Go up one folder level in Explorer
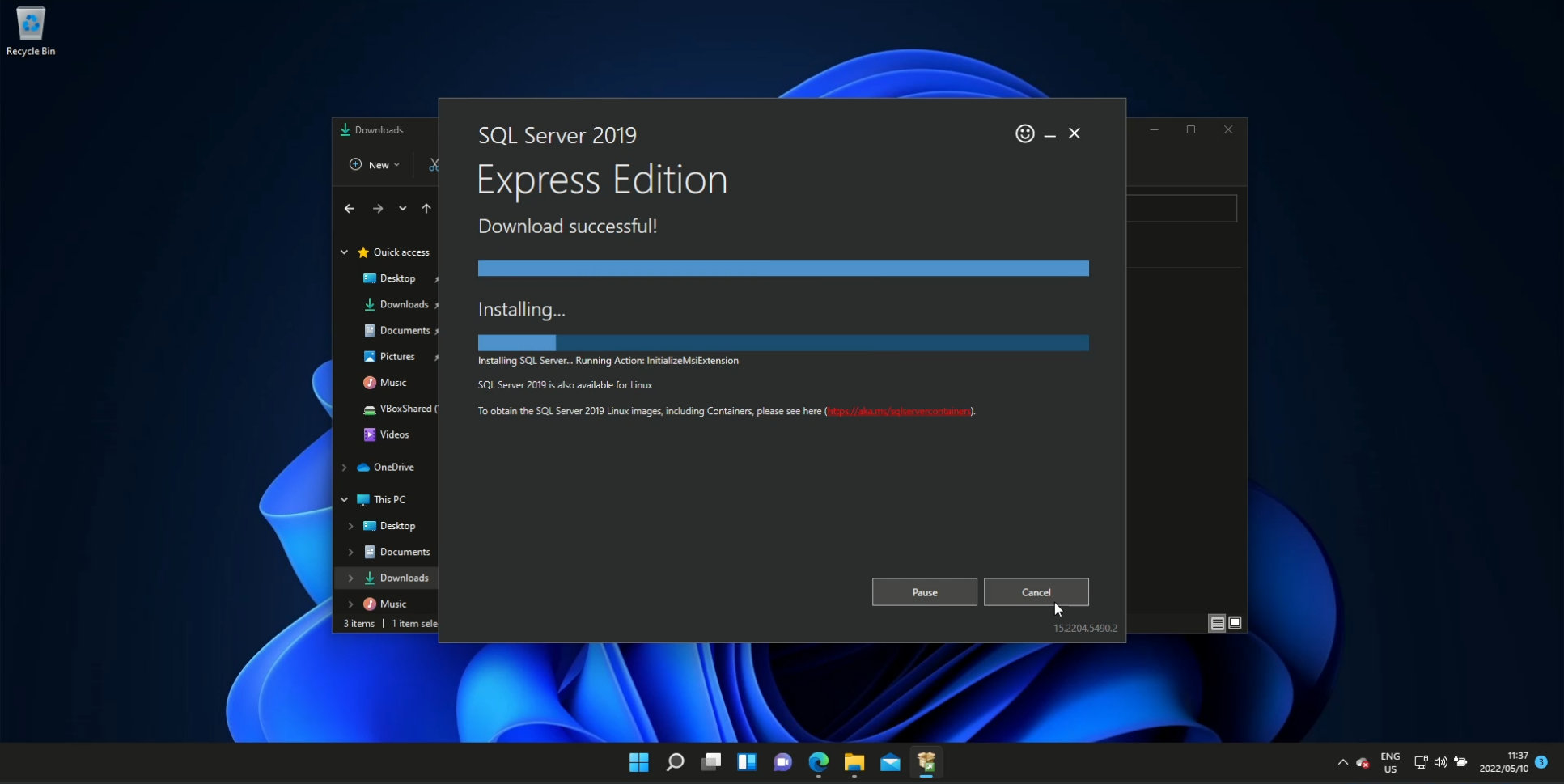Image resolution: width=1564 pixels, height=784 pixels. 426,209
